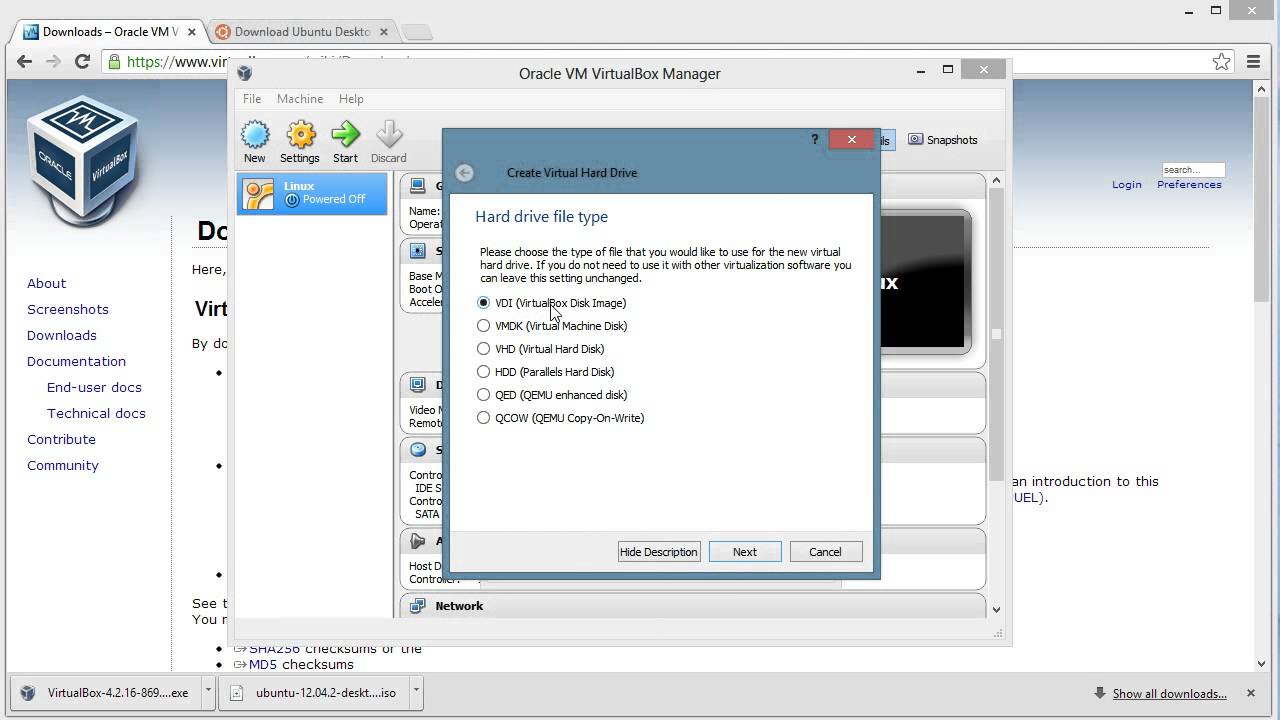Open dropdown arrow for ubuntu iso download

pos(416,691)
